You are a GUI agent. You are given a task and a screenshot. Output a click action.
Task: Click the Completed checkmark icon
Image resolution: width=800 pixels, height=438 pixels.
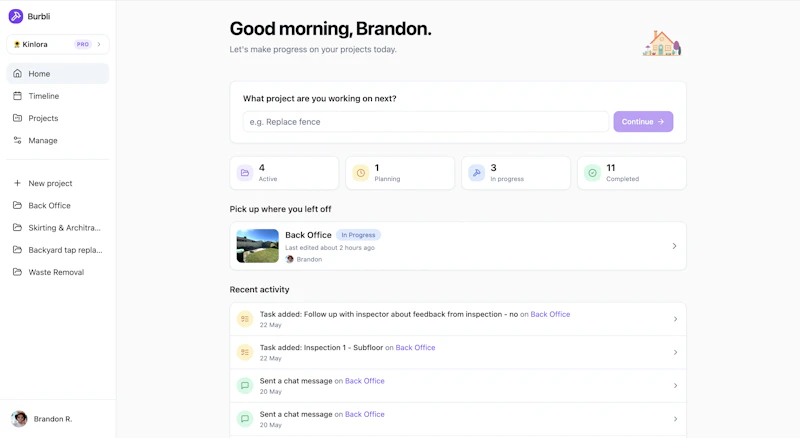[x=592, y=173]
